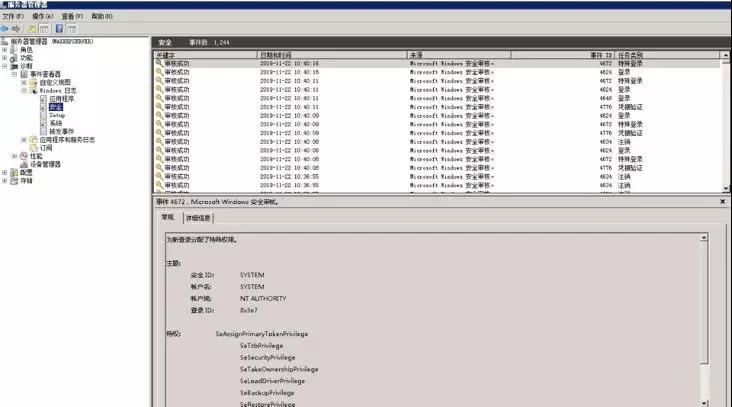
Task: Select the 10:40:08 event 4634 注销 row
Action: 436,142
